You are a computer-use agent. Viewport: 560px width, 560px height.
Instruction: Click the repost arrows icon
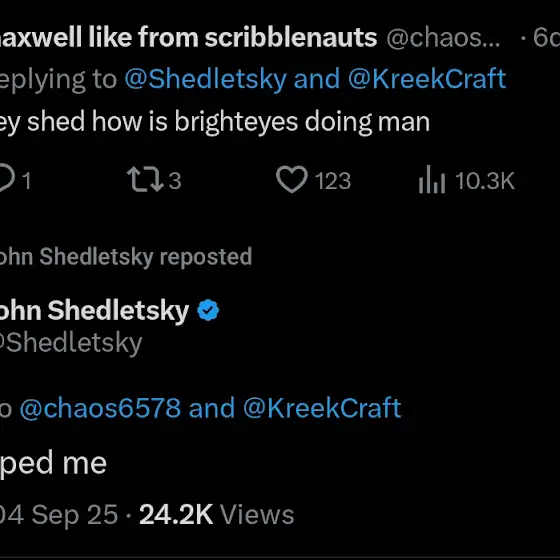coord(145,179)
